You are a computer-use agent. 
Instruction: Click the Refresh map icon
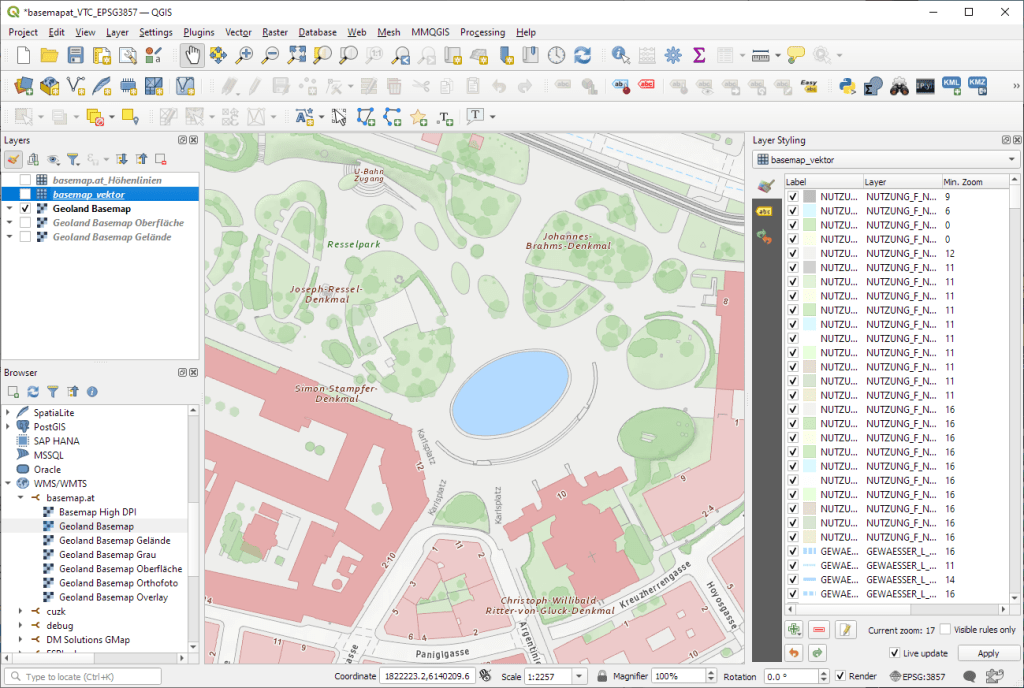582,56
